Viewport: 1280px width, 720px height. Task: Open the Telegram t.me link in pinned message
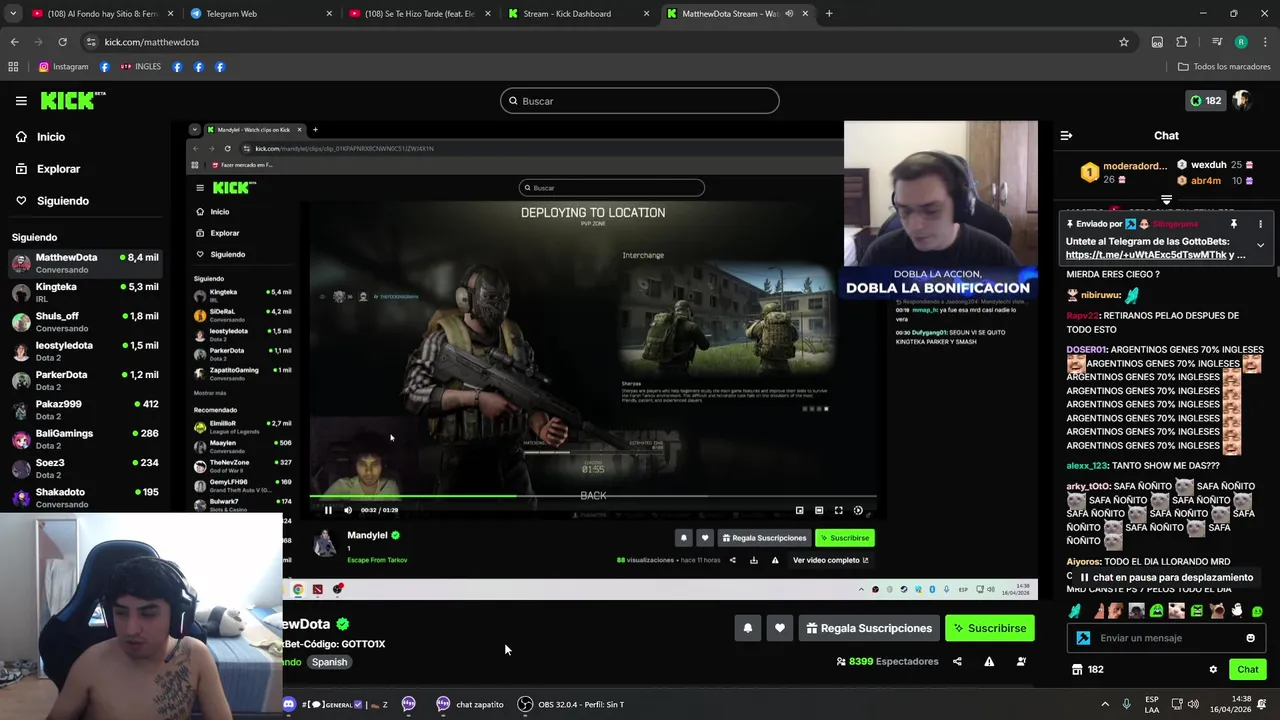point(1146,255)
